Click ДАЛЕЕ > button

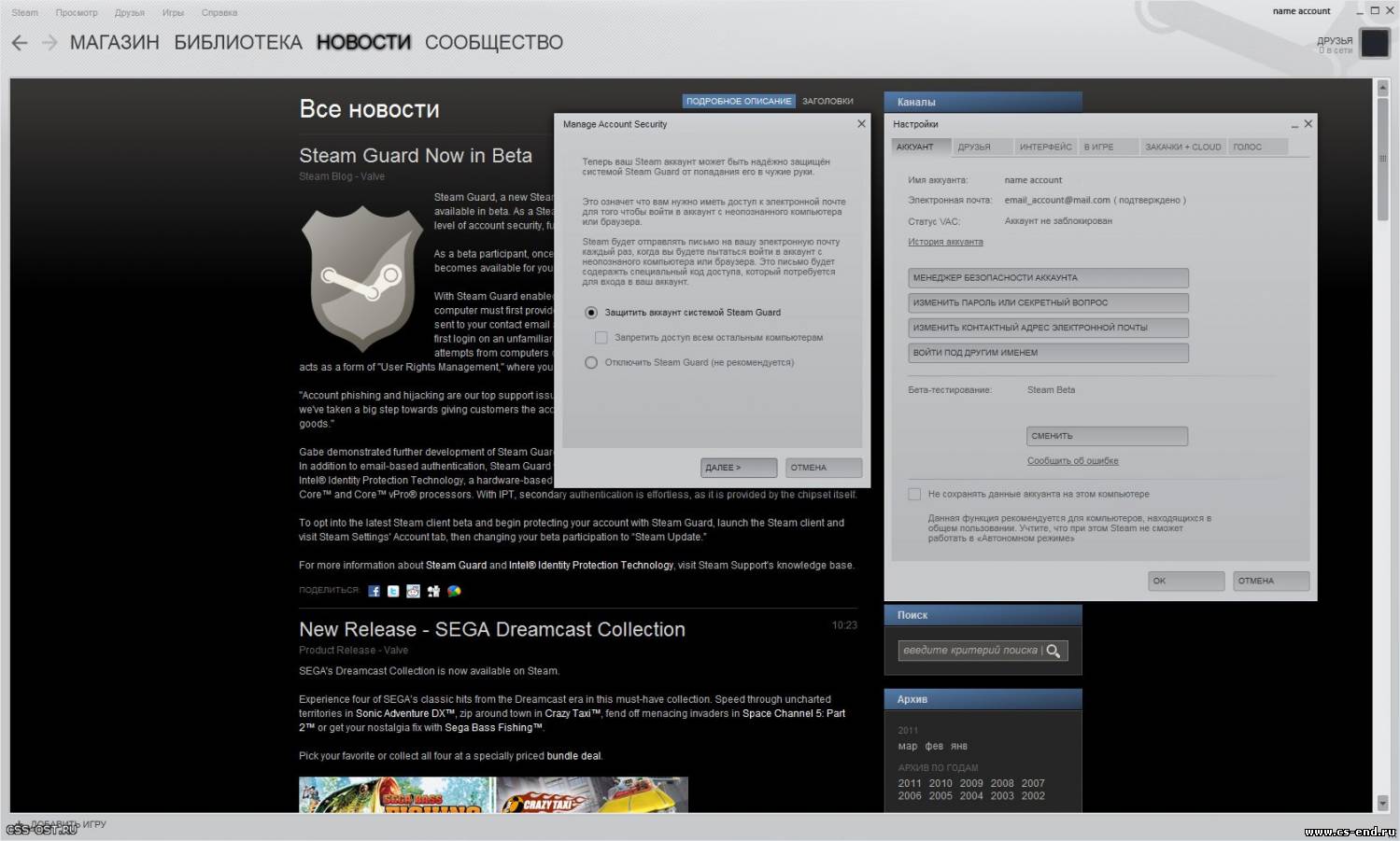(x=739, y=468)
